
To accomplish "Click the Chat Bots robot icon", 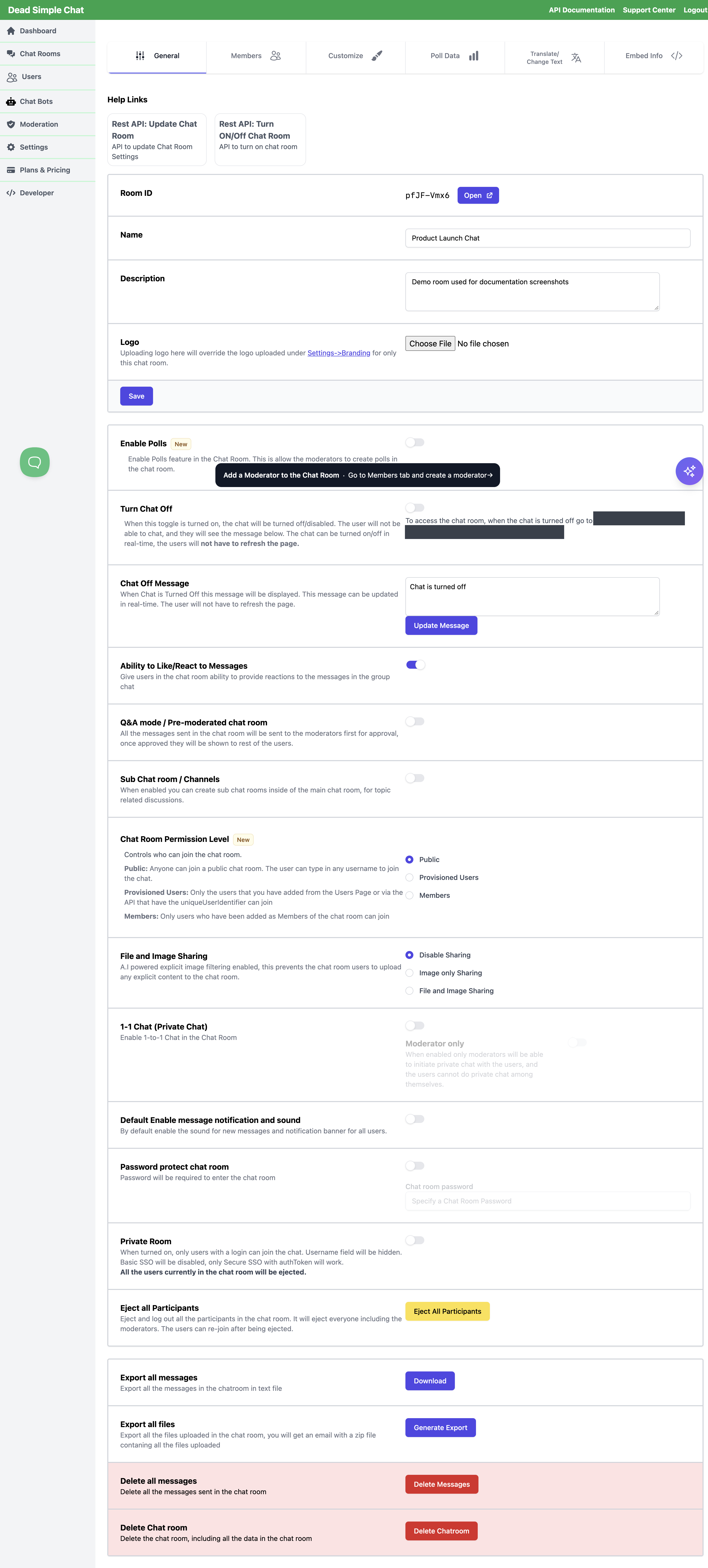I will 11,102.
